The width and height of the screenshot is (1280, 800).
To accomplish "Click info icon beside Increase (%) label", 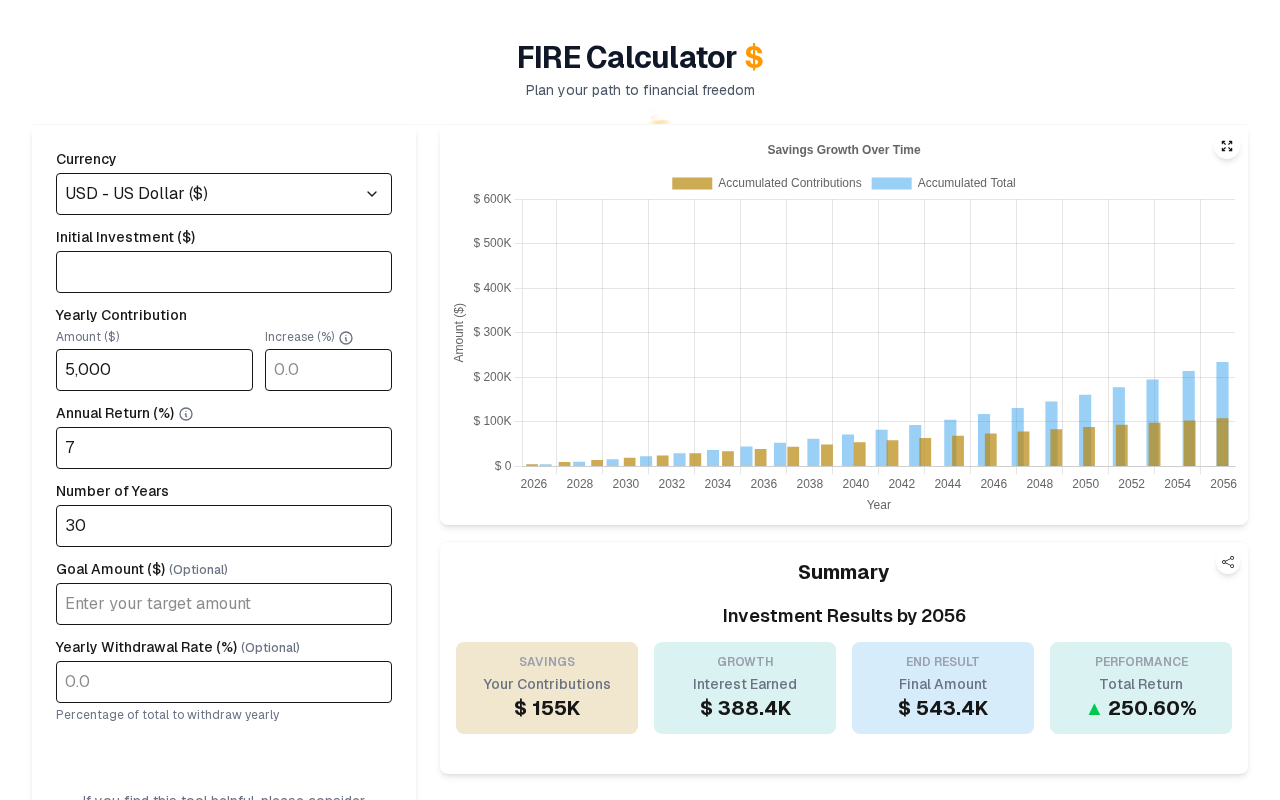I will point(346,338).
